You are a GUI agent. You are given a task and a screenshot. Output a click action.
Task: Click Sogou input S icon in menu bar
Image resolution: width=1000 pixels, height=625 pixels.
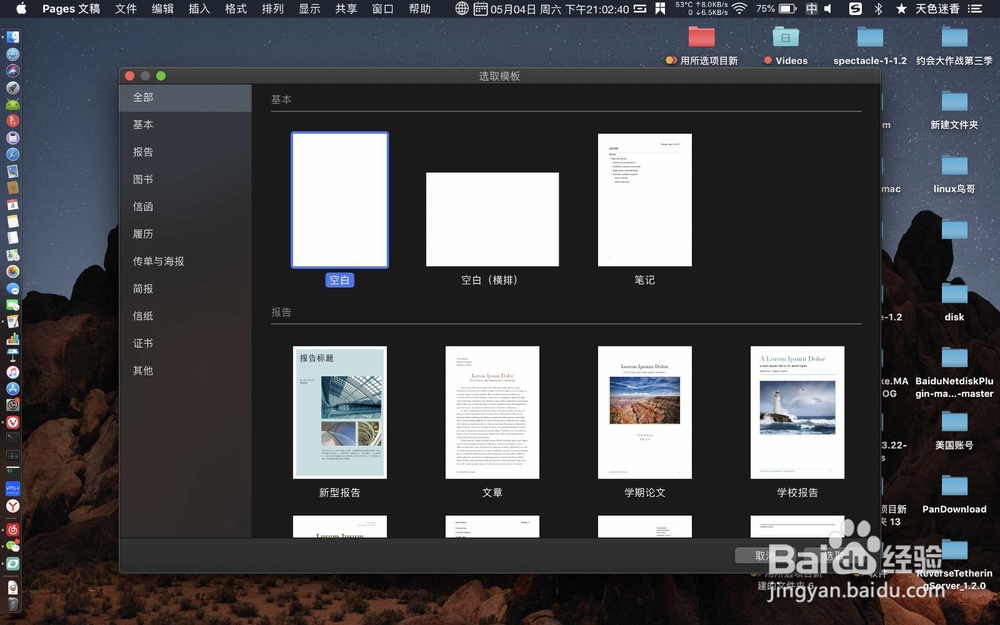855,8
